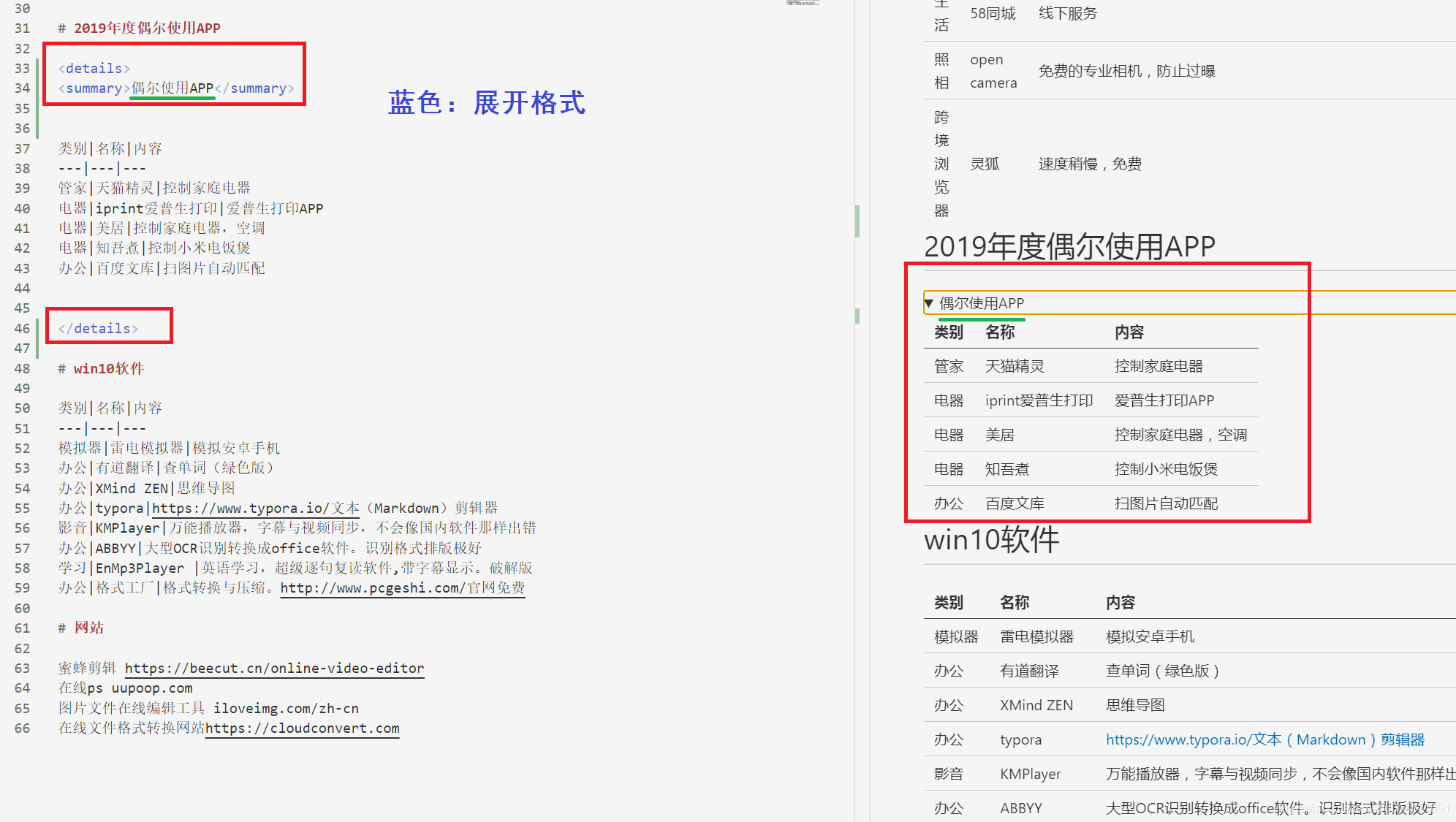The height and width of the screenshot is (822, 1456).
Task: Click the beecut.cn online-video-editor link in editor
Action: [274, 668]
